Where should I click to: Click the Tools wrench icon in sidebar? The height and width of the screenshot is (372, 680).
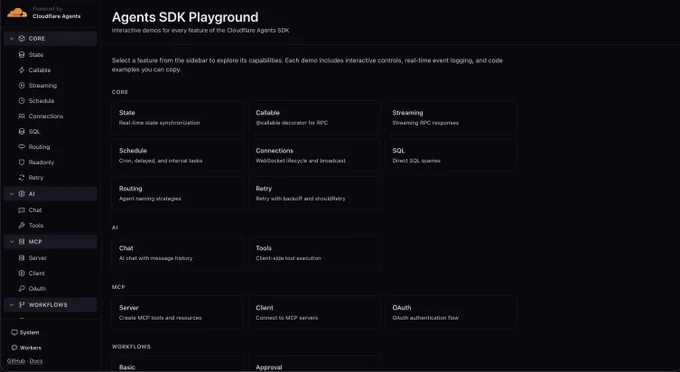click(x=22, y=225)
